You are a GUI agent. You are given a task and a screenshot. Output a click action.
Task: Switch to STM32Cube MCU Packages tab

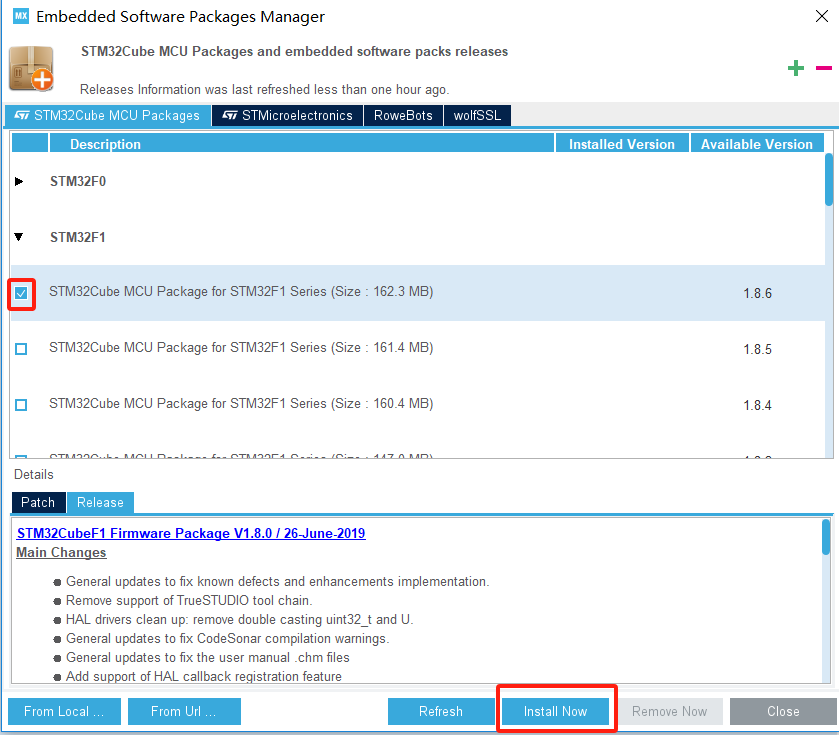click(x=106, y=116)
